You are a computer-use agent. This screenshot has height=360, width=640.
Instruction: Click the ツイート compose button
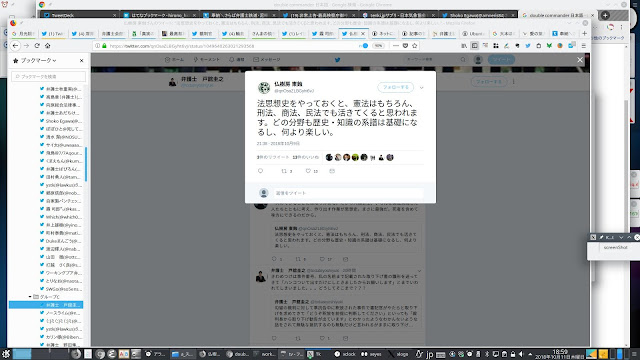501,60
